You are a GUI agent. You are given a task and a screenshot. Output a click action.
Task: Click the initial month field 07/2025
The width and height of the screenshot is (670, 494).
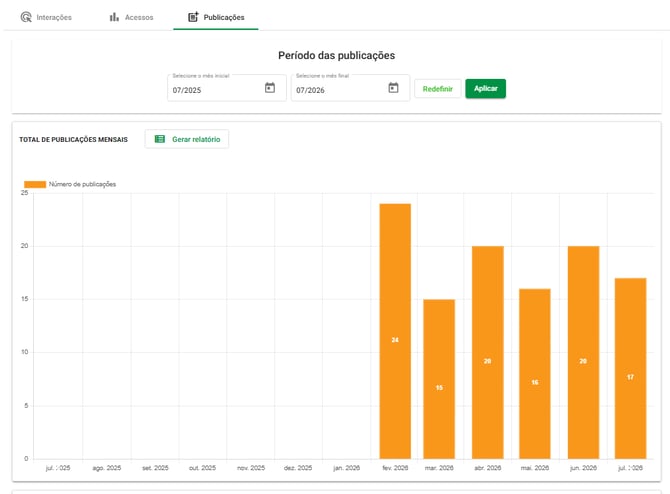[x=227, y=88]
